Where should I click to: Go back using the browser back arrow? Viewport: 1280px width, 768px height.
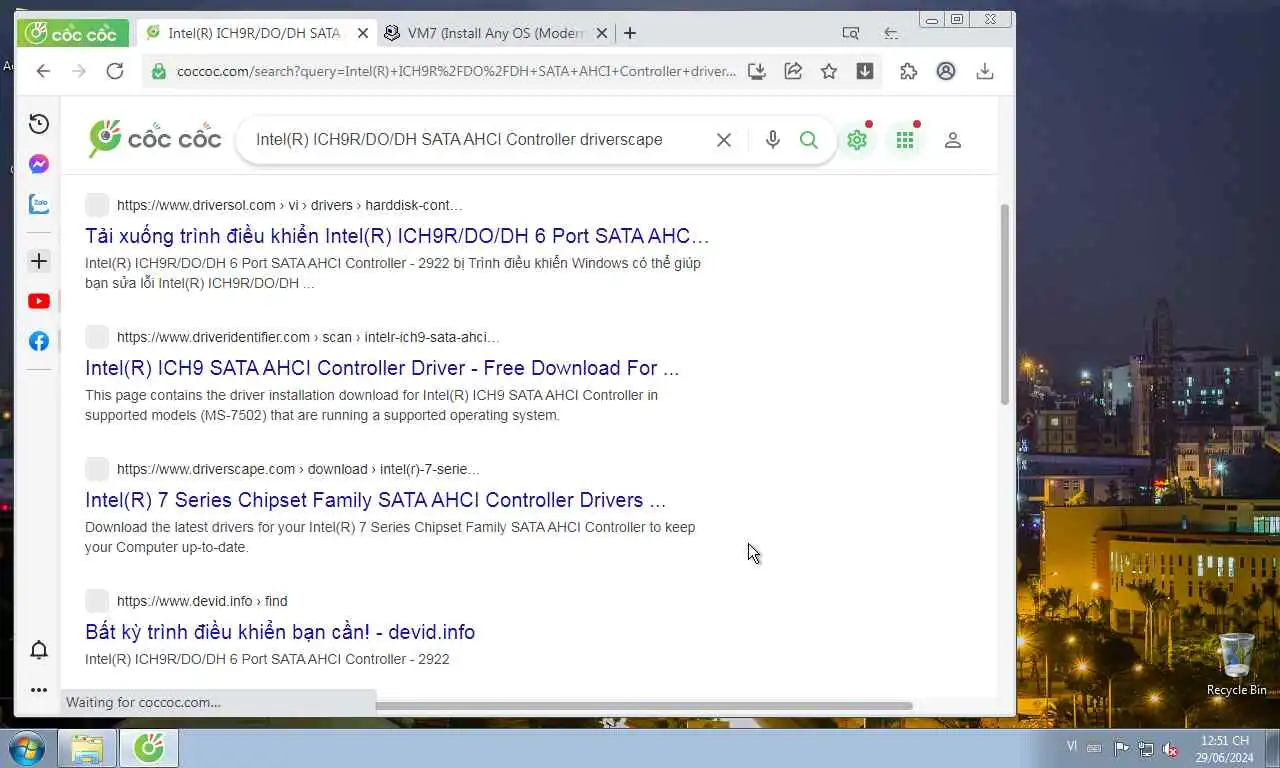(43, 71)
